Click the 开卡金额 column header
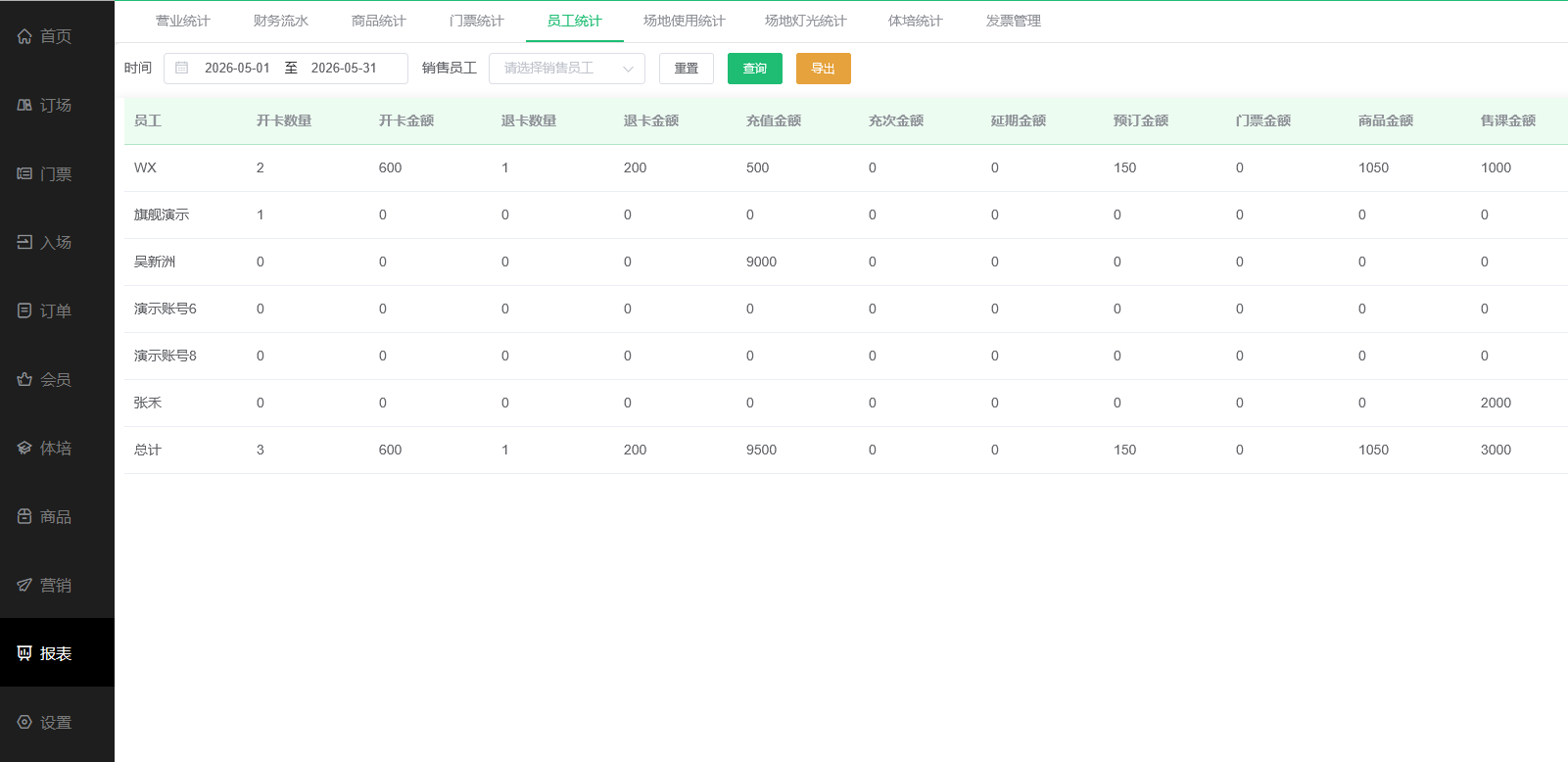This screenshot has width=1568, height=762. pyautogui.click(x=406, y=120)
